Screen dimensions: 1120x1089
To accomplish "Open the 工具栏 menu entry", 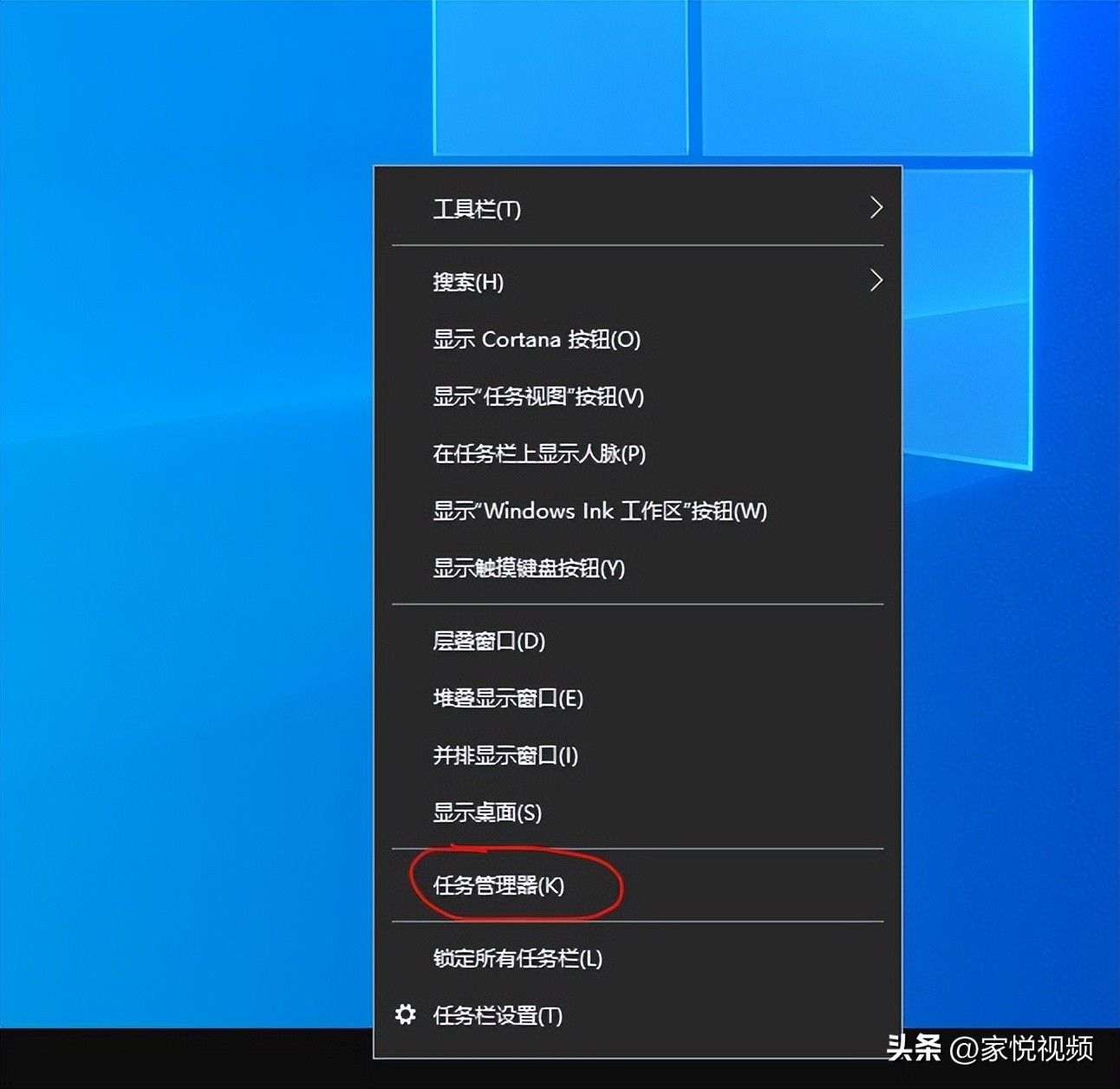I will click(477, 209).
